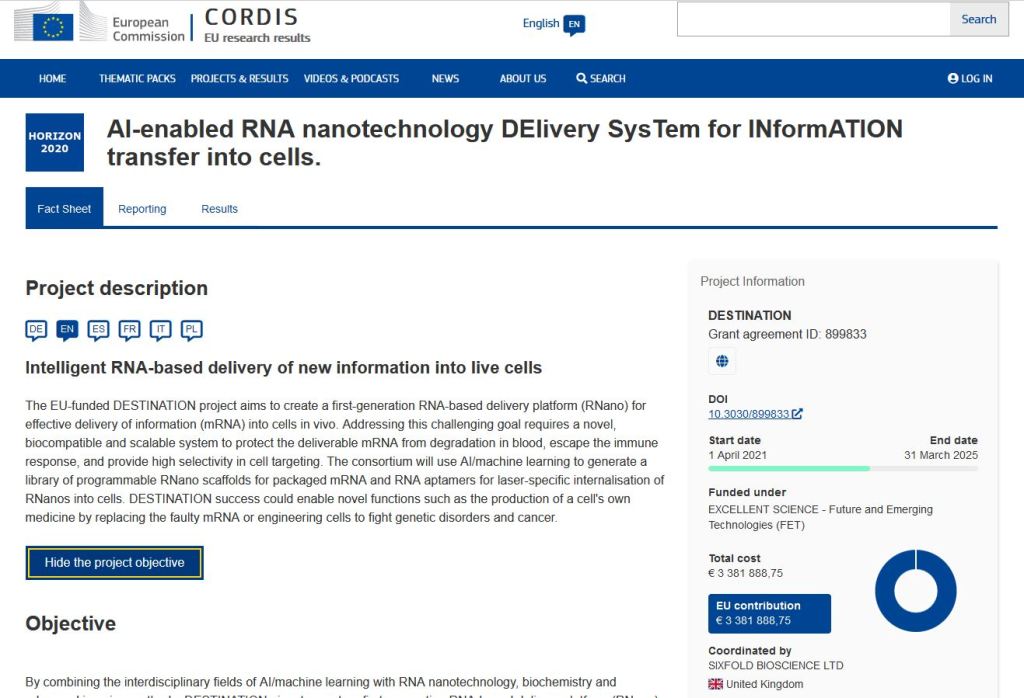Click the project duration progress bar
The width and height of the screenshot is (1024, 698).
[x=842, y=468]
